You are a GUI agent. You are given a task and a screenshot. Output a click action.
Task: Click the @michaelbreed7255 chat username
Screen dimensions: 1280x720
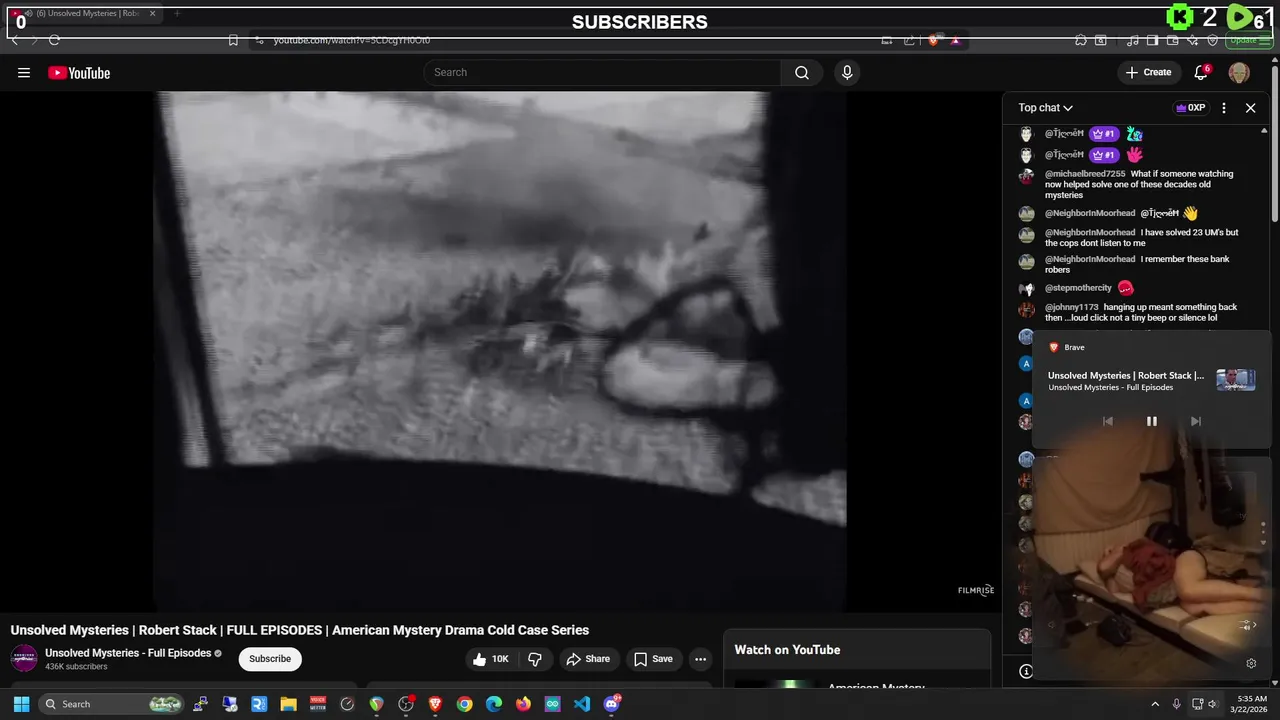click(1085, 174)
